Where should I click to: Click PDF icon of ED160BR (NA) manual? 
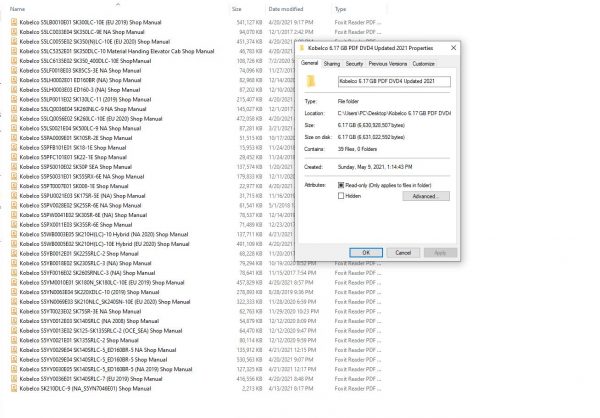coord(14,80)
